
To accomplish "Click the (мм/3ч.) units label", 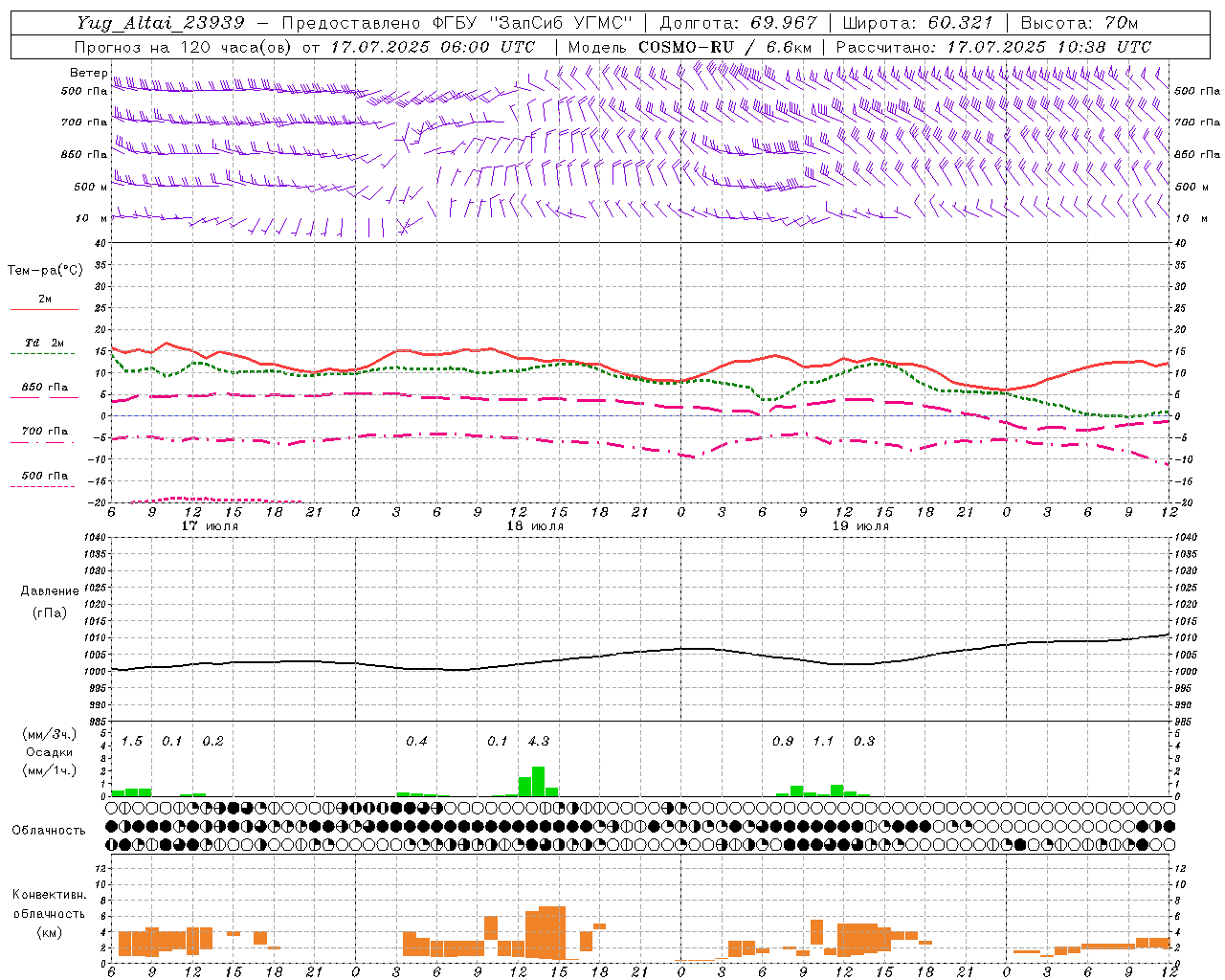I will tap(49, 734).
